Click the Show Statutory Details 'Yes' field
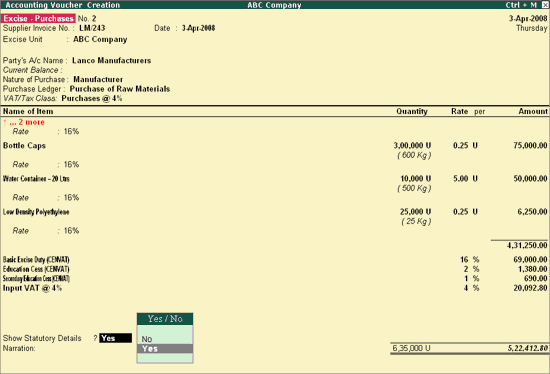Image resolution: width=550 pixels, height=374 pixels. tap(115, 338)
